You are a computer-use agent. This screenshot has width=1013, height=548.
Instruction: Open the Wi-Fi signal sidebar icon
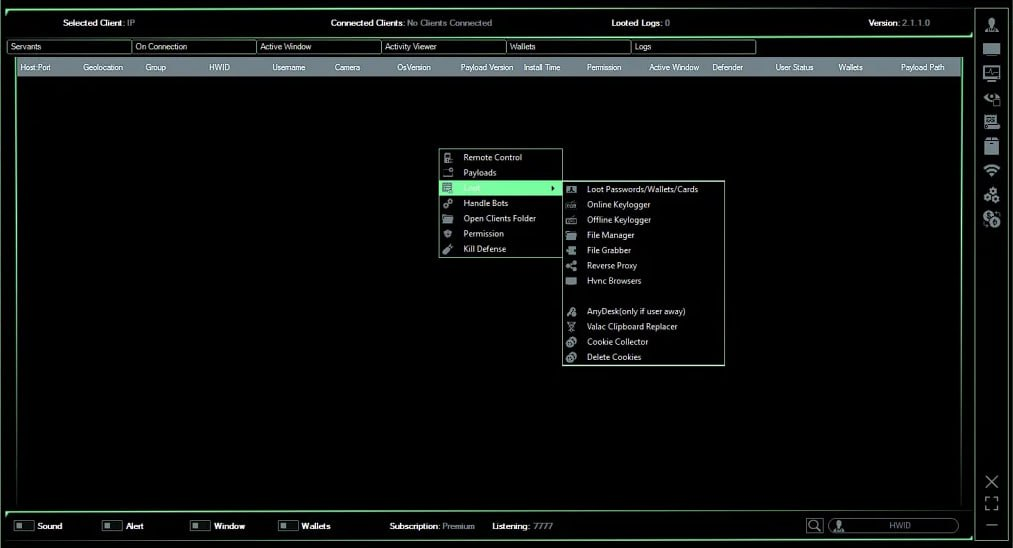pos(991,170)
